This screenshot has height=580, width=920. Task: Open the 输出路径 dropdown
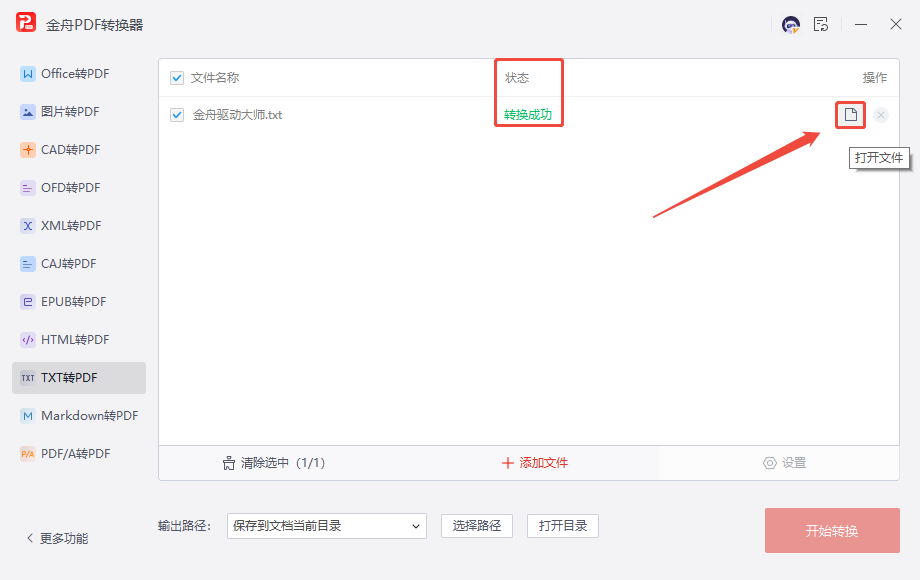coord(327,526)
